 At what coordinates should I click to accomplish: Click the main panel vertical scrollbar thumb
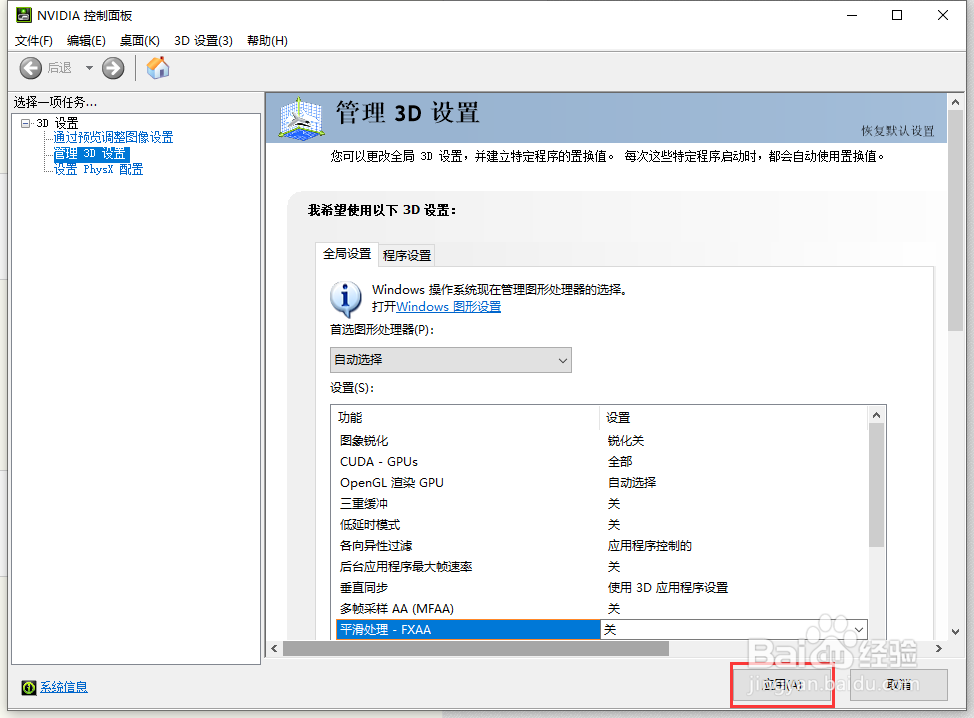(955, 221)
